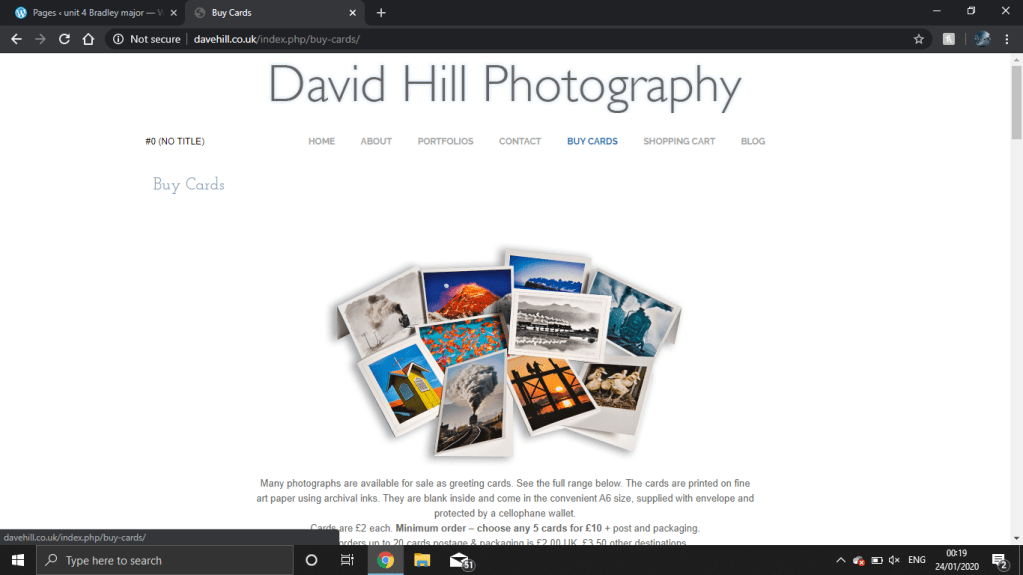The width and height of the screenshot is (1023, 575).
Task: Go to the Shopping Cart page
Action: [x=679, y=141]
